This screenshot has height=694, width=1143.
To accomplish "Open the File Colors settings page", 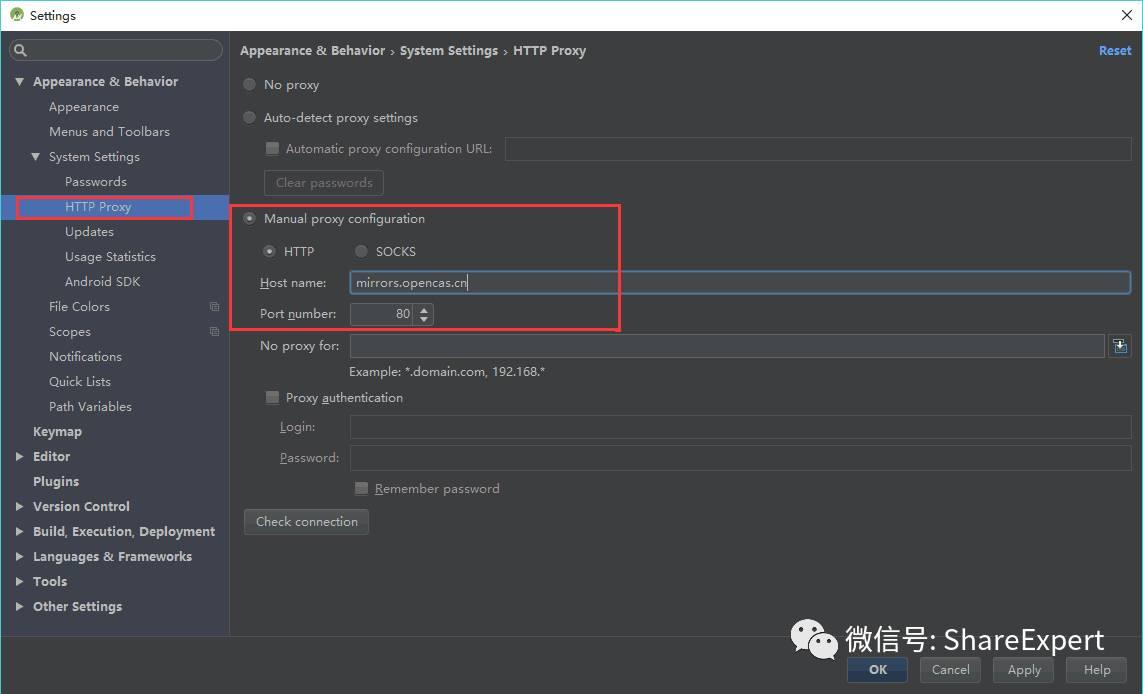I will [79, 307].
